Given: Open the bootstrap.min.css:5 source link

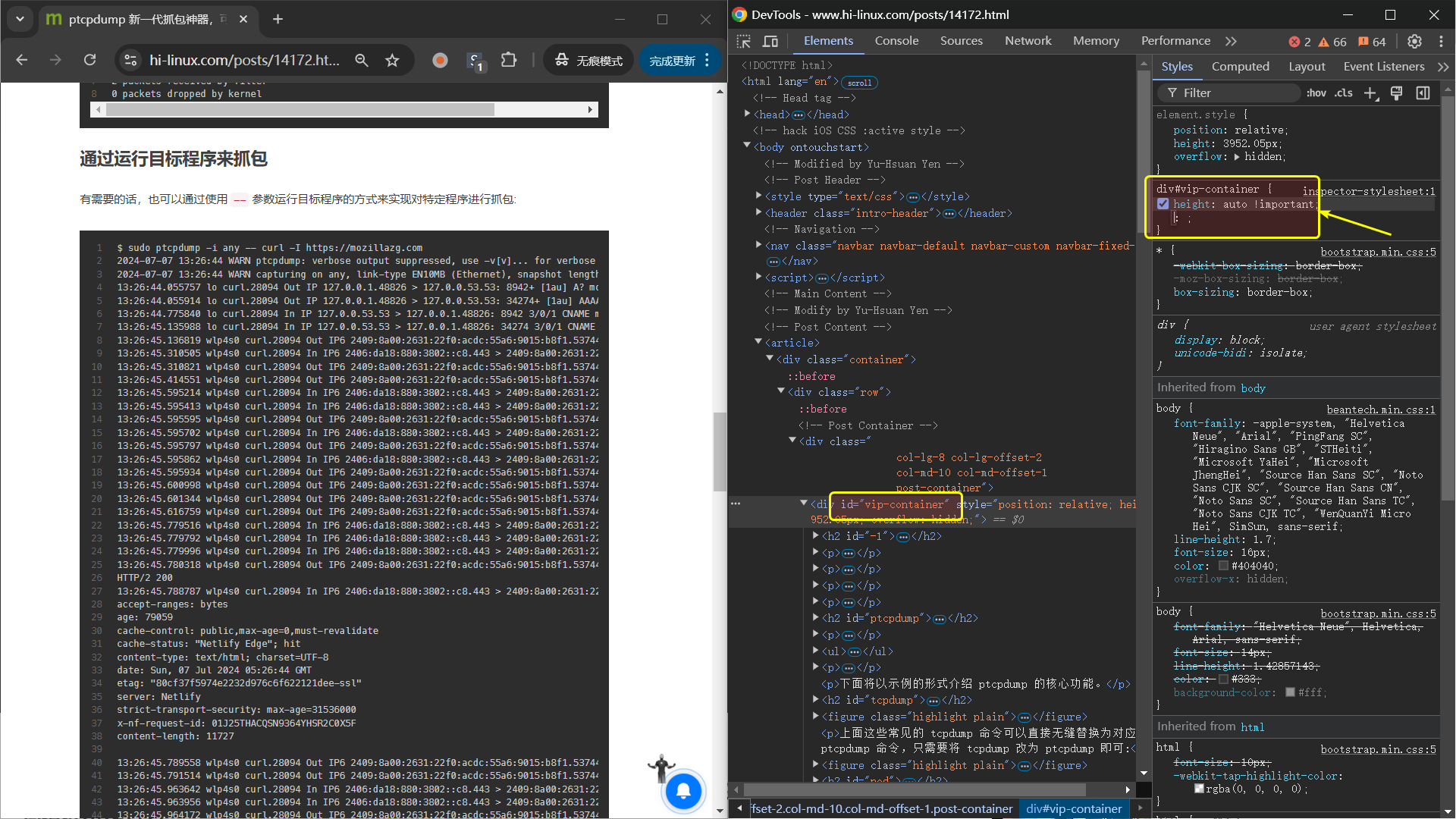Looking at the screenshot, I should [x=1378, y=252].
